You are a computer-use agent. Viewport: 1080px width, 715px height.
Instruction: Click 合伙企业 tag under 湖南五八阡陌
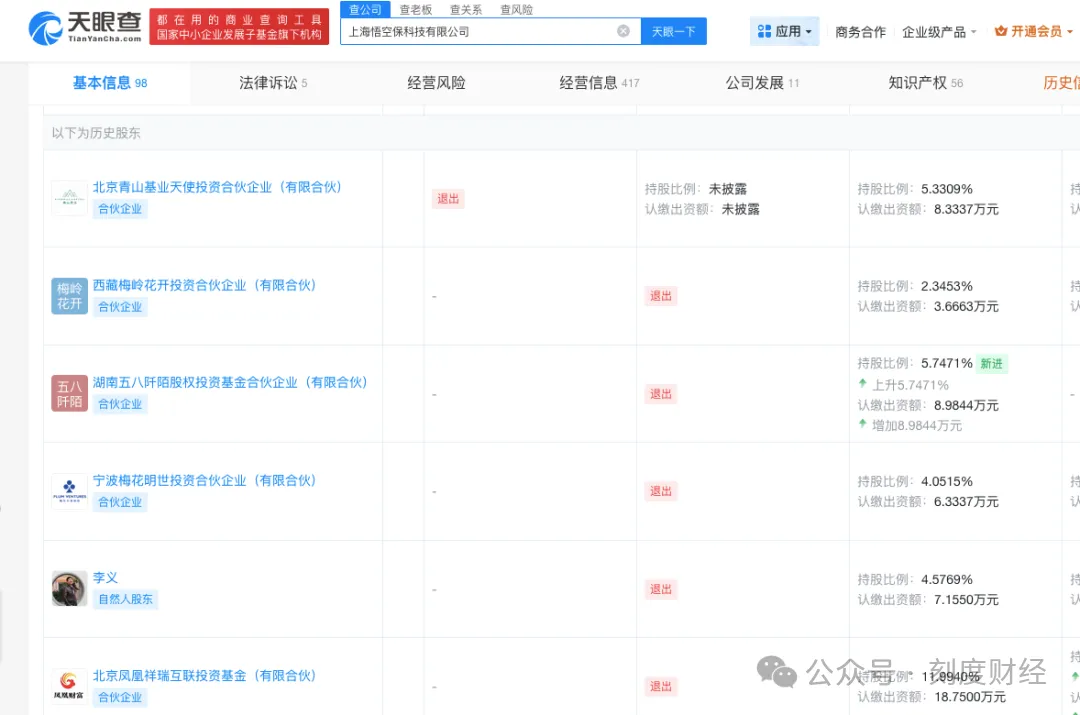120,404
